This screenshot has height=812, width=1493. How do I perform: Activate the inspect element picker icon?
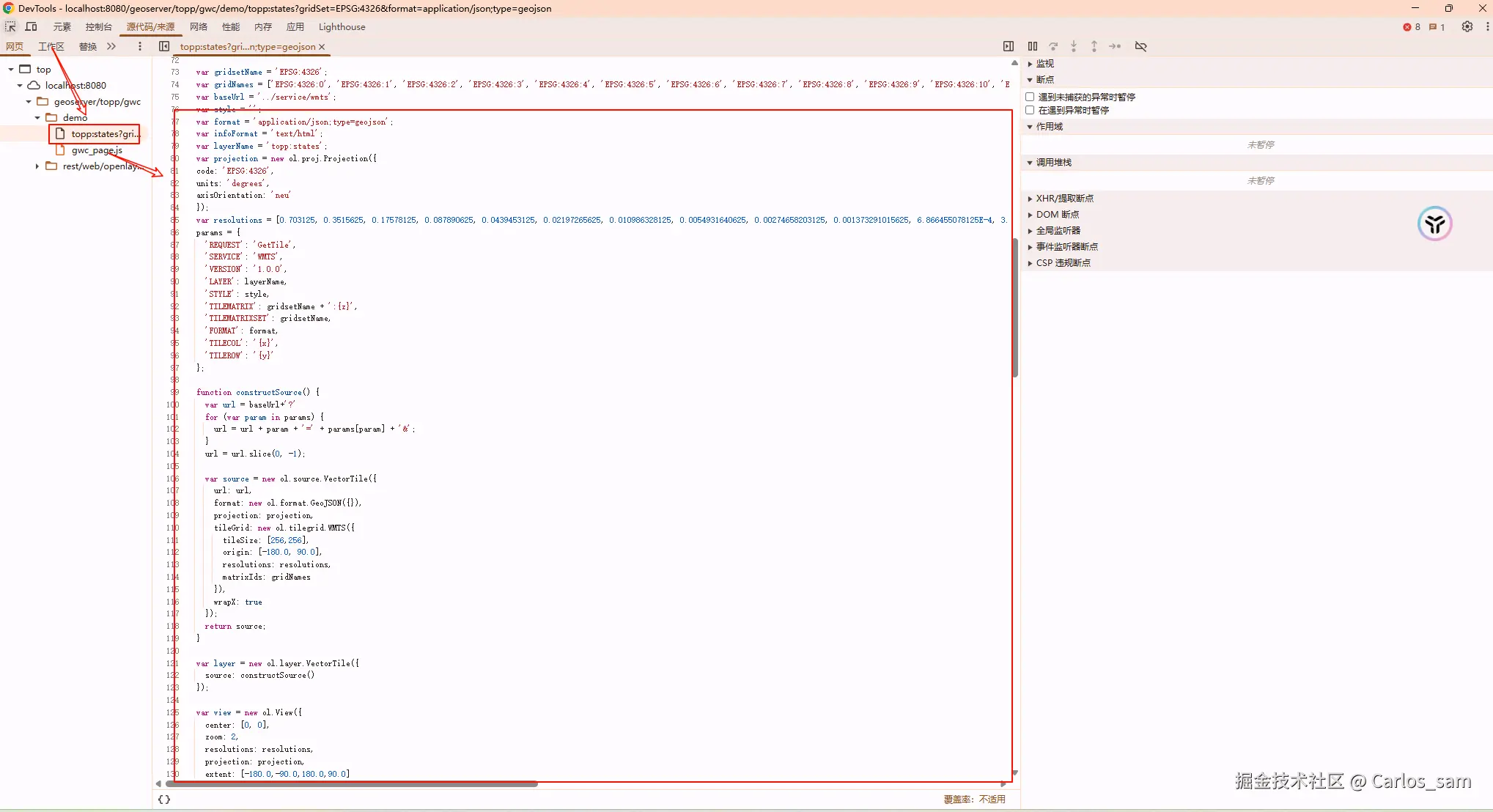(10, 27)
